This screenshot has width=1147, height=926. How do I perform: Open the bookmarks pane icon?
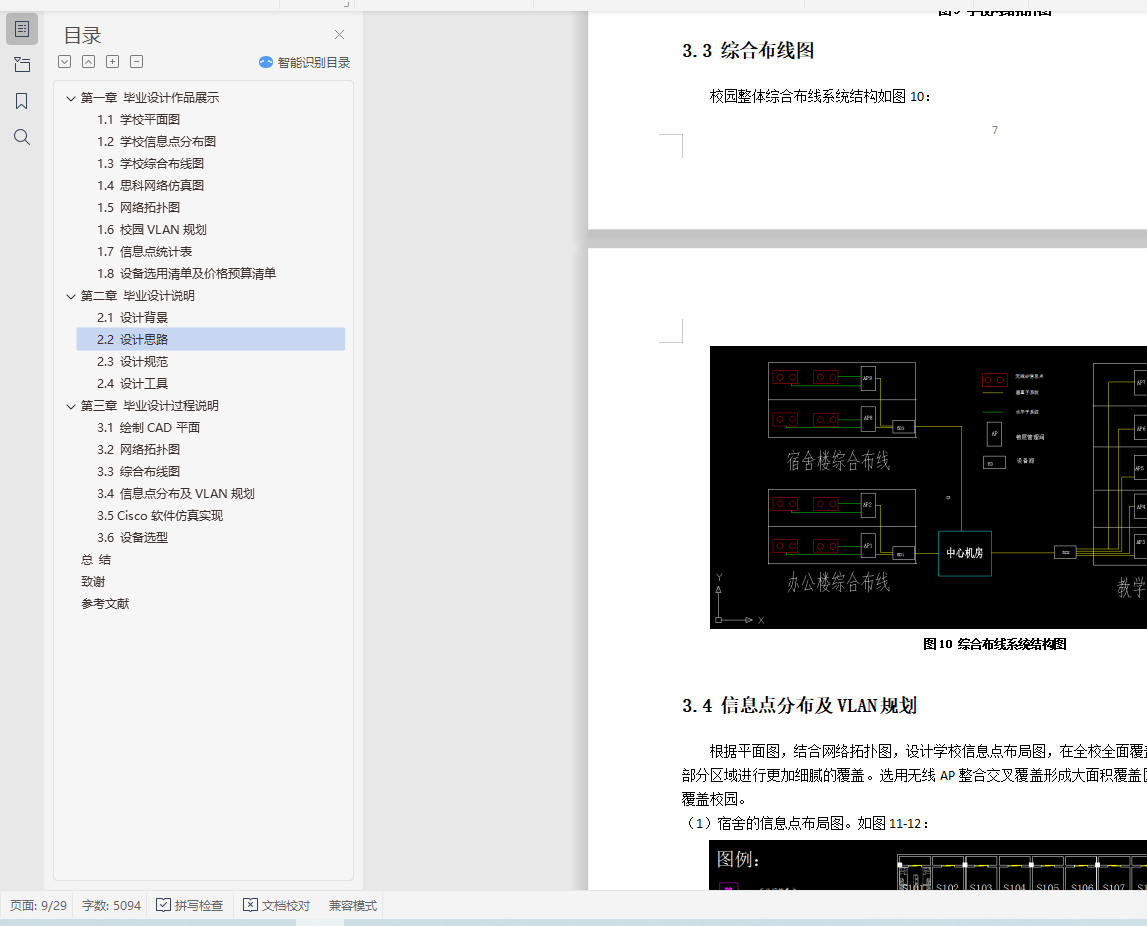22,101
